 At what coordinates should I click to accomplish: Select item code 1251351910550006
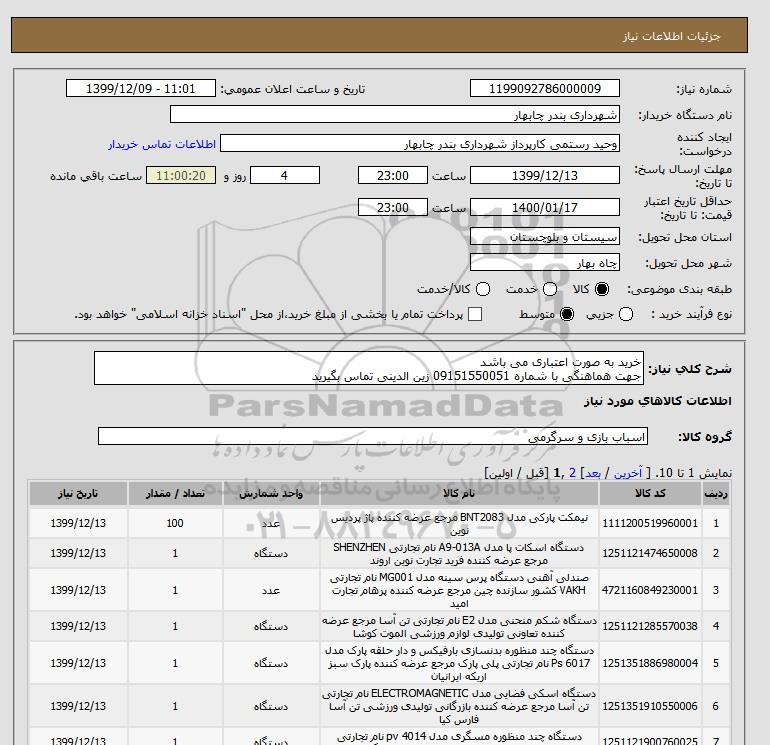tap(650, 706)
